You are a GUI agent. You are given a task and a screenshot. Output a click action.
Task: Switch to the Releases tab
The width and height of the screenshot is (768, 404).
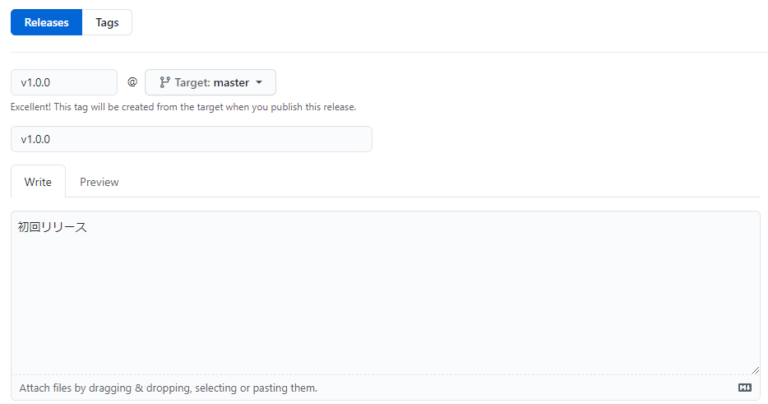click(46, 22)
